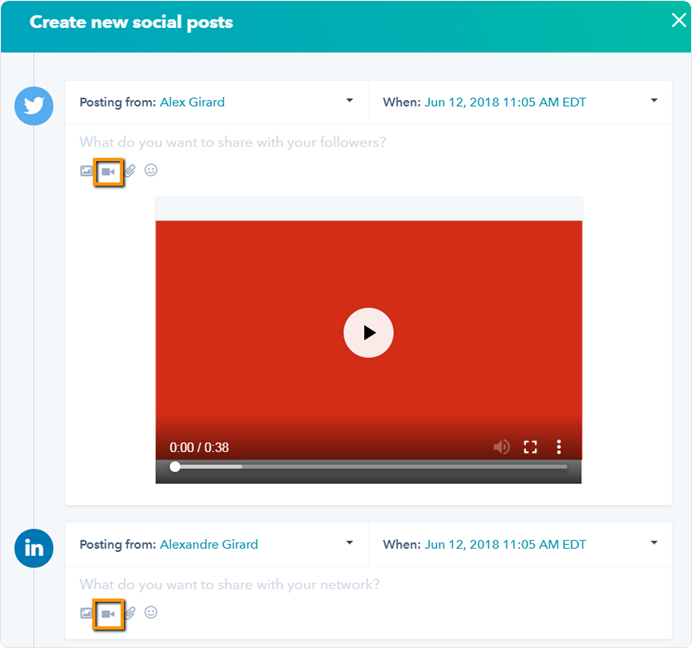Open the emoji picker in the LinkedIn post
The width and height of the screenshot is (692, 648).
pos(151,612)
